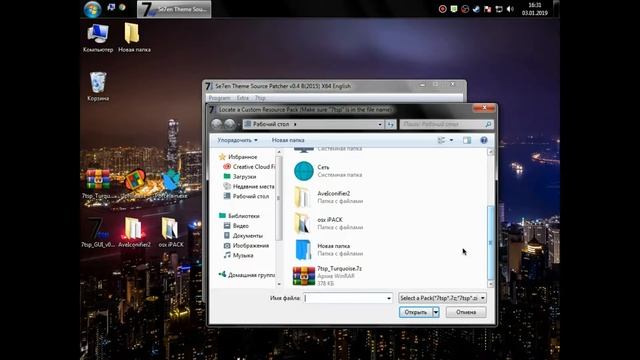Select Недавние места in sidebar
640x360 pixels.
[x=249, y=186]
